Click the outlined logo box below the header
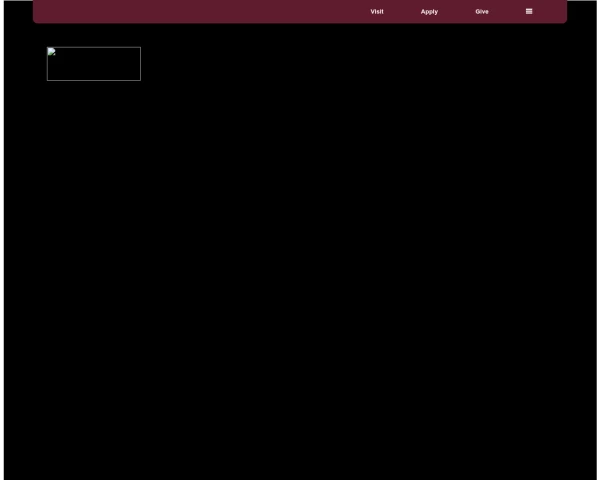This screenshot has width=600, height=480. click(94, 64)
